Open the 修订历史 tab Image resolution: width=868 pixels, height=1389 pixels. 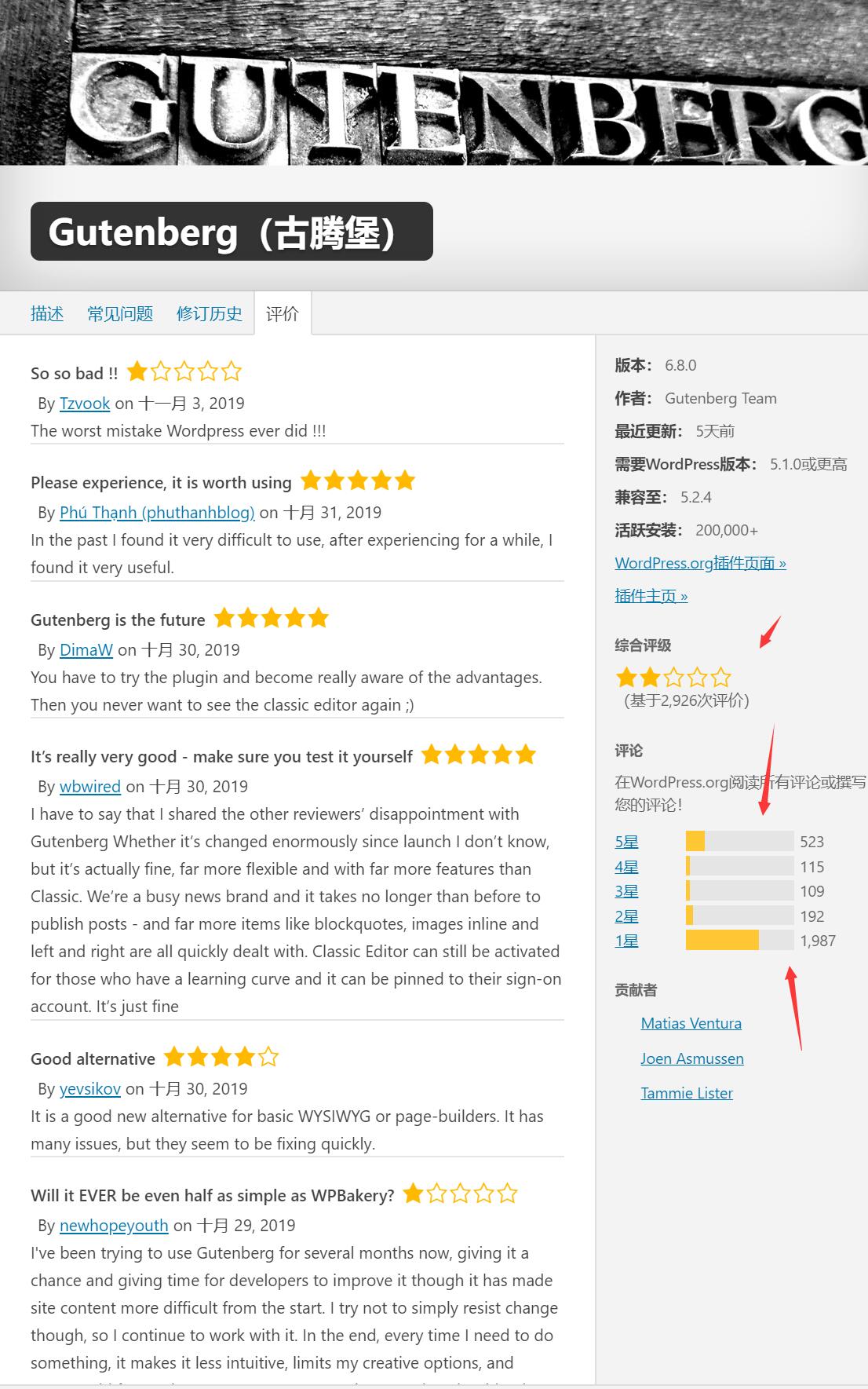click(x=210, y=313)
